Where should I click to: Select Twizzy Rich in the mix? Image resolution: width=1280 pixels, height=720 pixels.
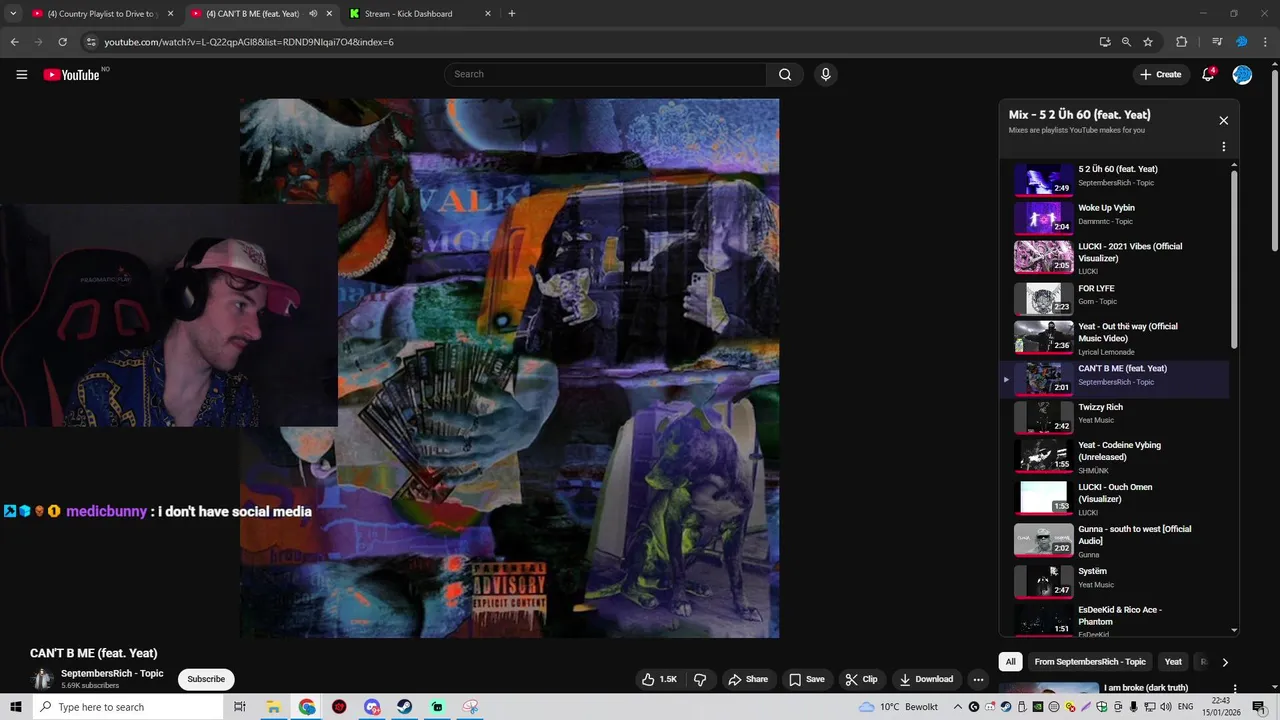coord(1114,417)
